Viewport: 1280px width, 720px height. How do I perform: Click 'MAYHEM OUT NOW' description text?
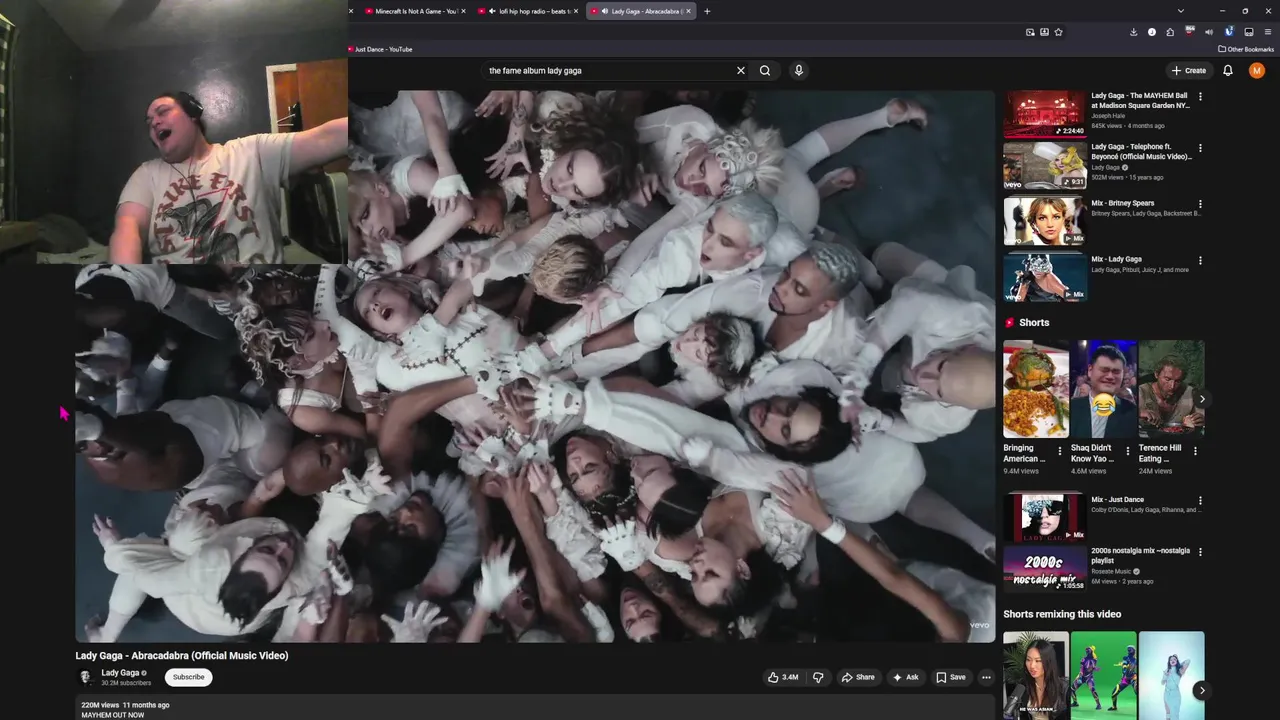[113, 715]
